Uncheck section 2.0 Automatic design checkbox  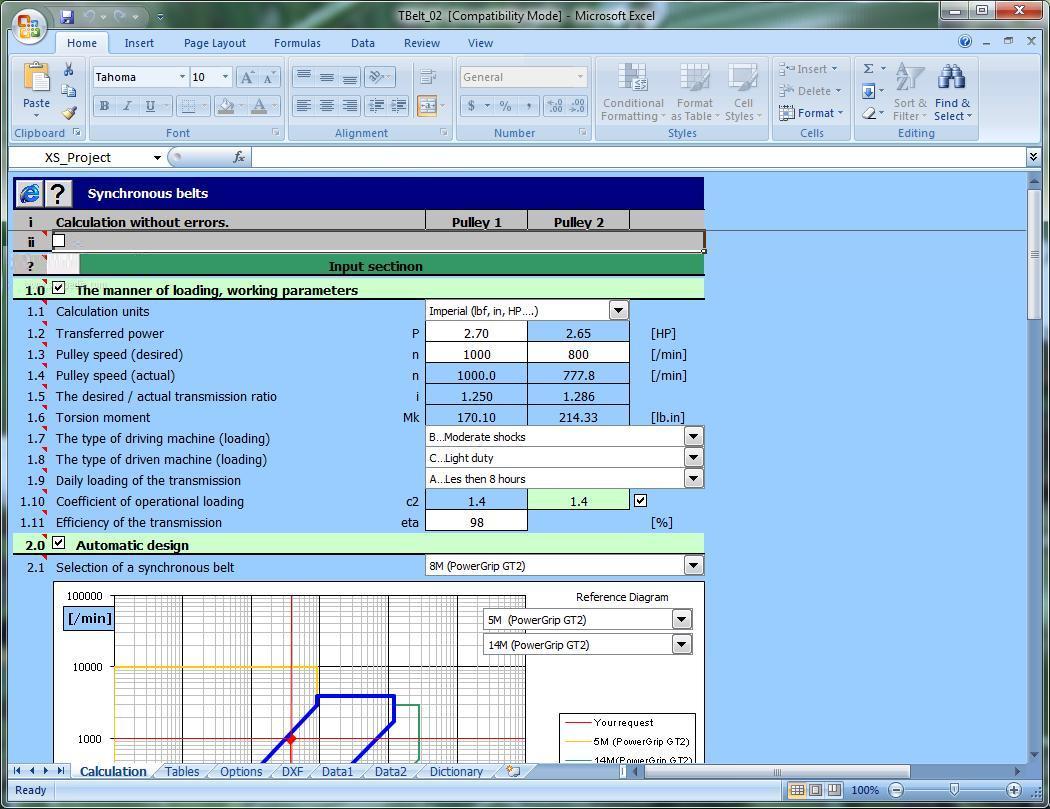(59, 543)
